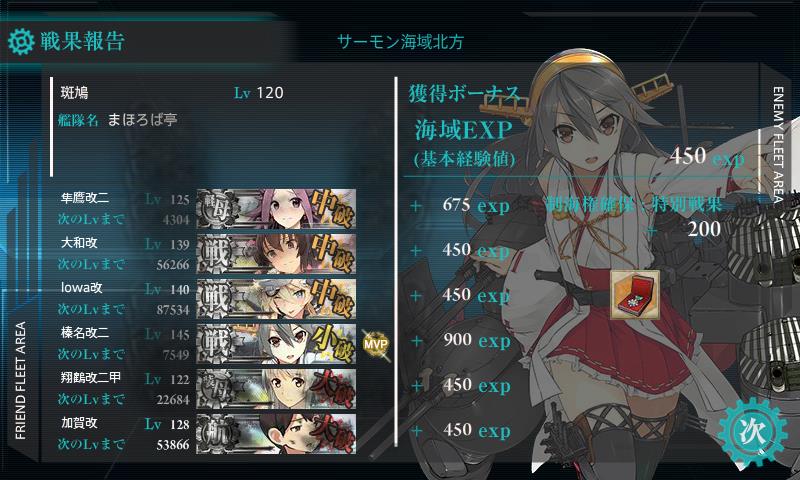Click the 小破 damage stamp on 榛名改二

(x=333, y=344)
